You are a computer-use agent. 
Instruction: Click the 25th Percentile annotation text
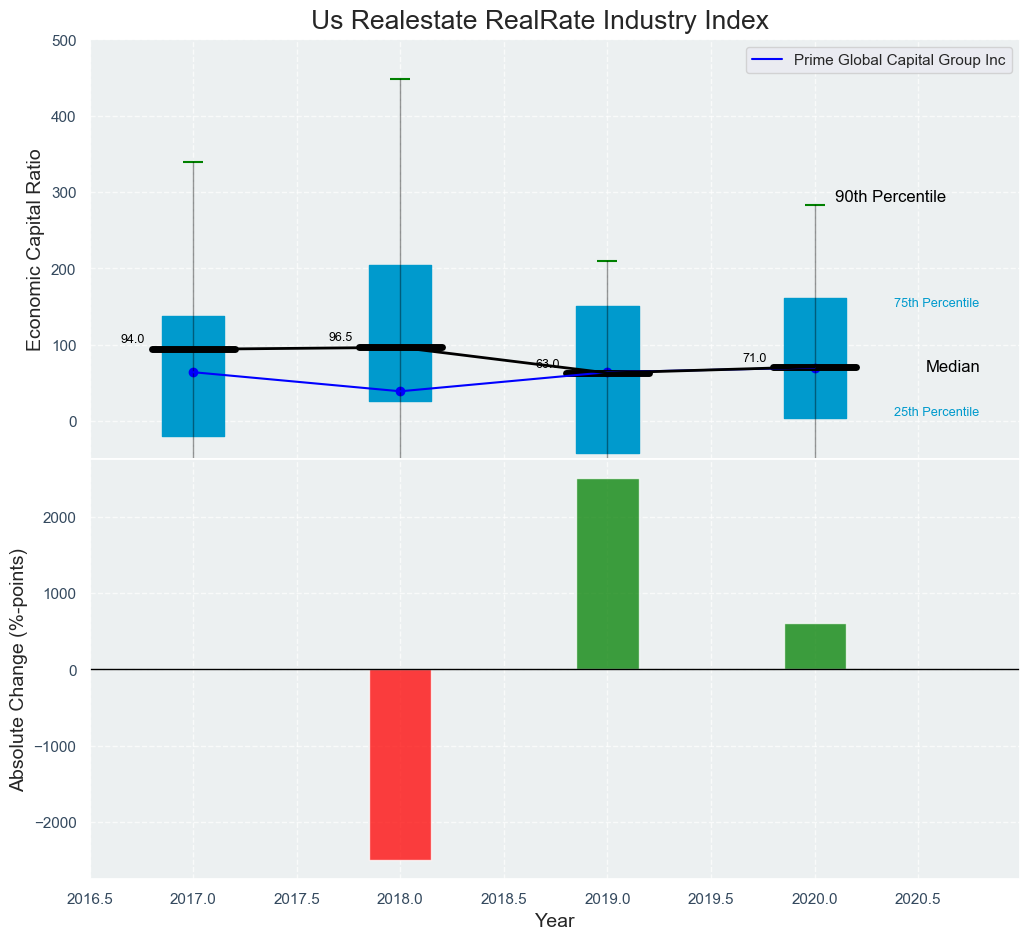click(x=936, y=412)
